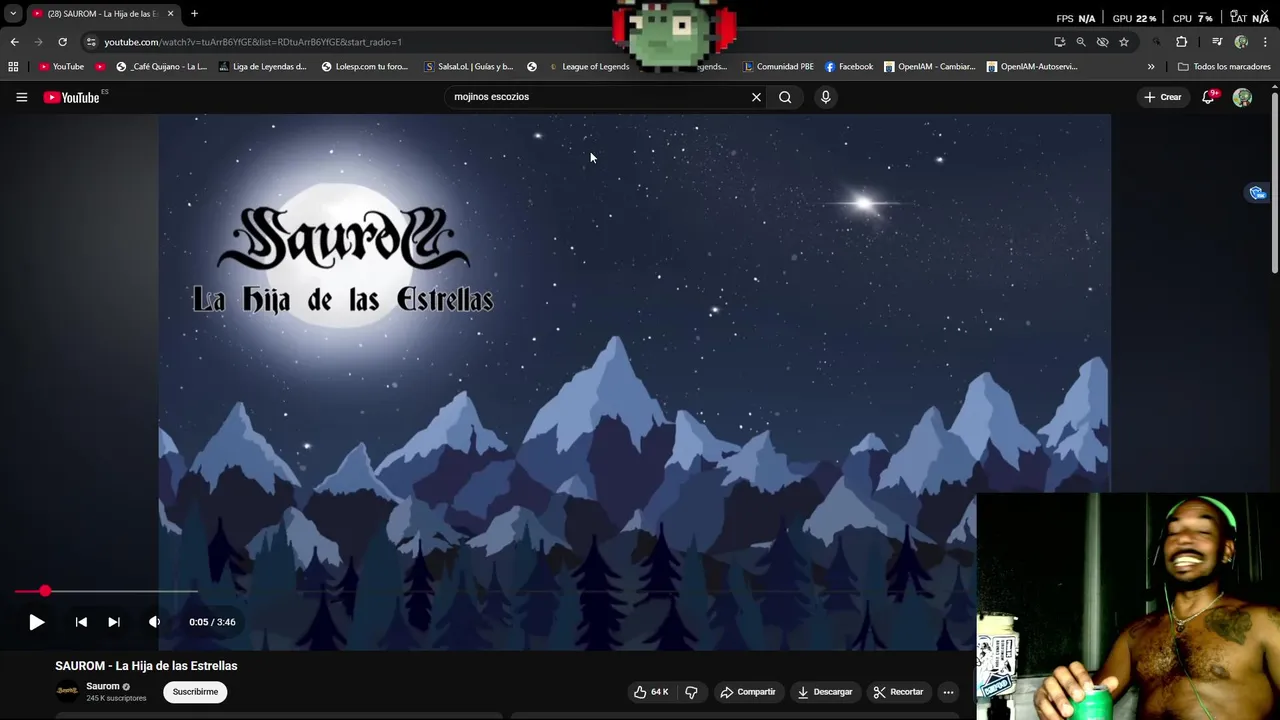Open the second unnamed YouTube bookmark icon
The width and height of the screenshot is (1280, 720).
click(100, 67)
